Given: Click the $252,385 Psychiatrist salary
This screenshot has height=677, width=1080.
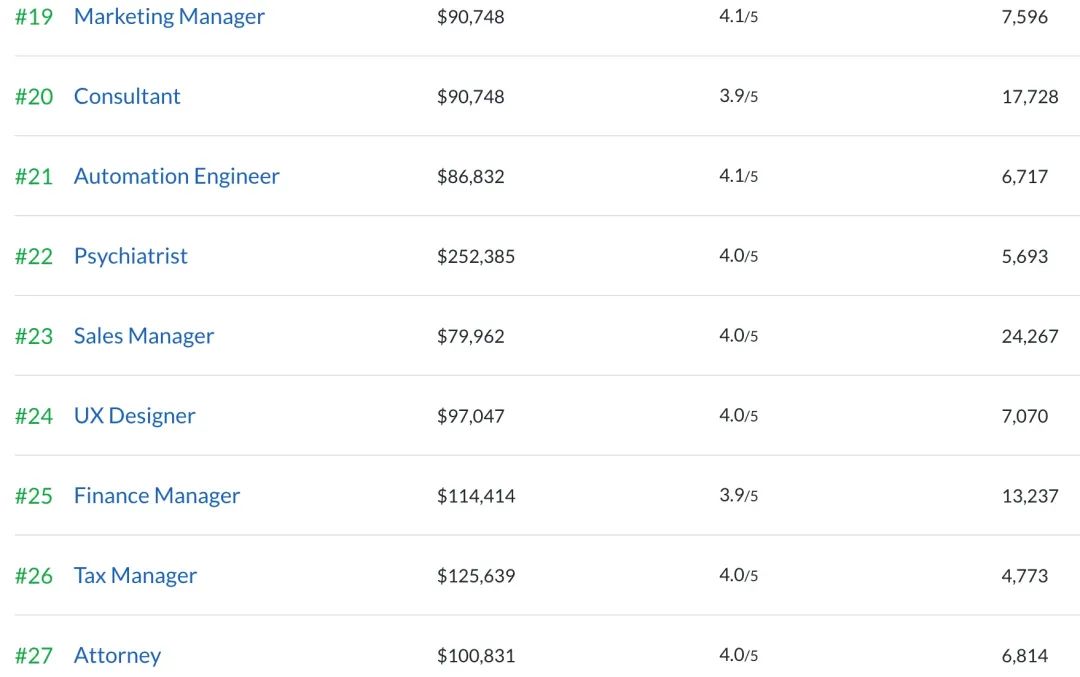Looking at the screenshot, I should 476,256.
